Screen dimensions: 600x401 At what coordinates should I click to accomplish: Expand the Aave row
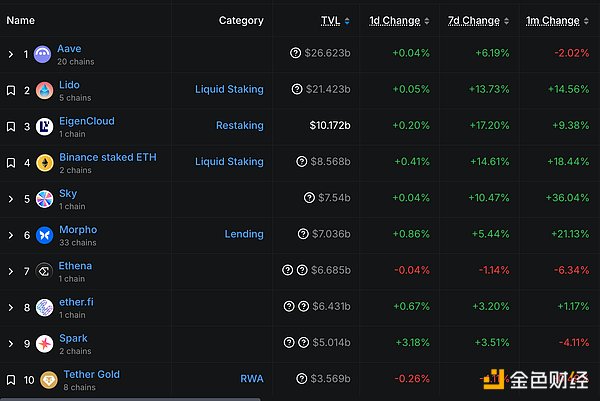click(x=11, y=54)
